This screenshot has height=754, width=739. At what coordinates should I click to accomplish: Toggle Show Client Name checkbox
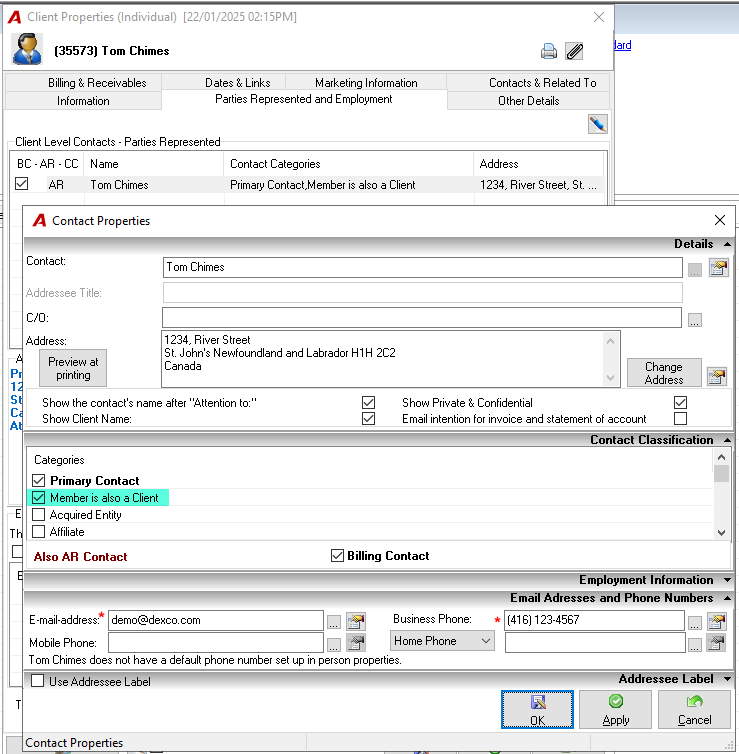369,418
